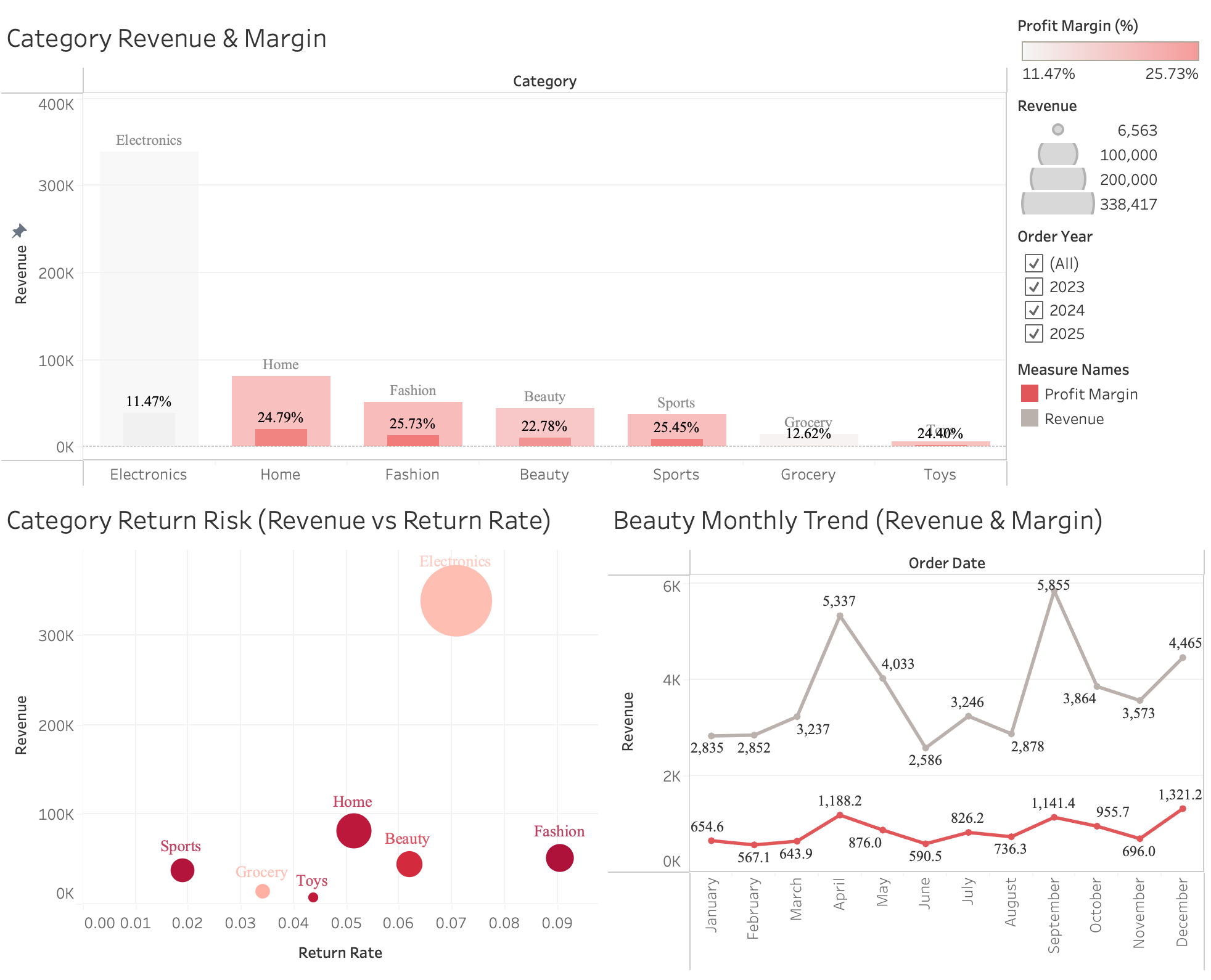This screenshot has height=980, width=1211.
Task: Click the pin icon beside the Revenue axis
Action: [x=18, y=230]
